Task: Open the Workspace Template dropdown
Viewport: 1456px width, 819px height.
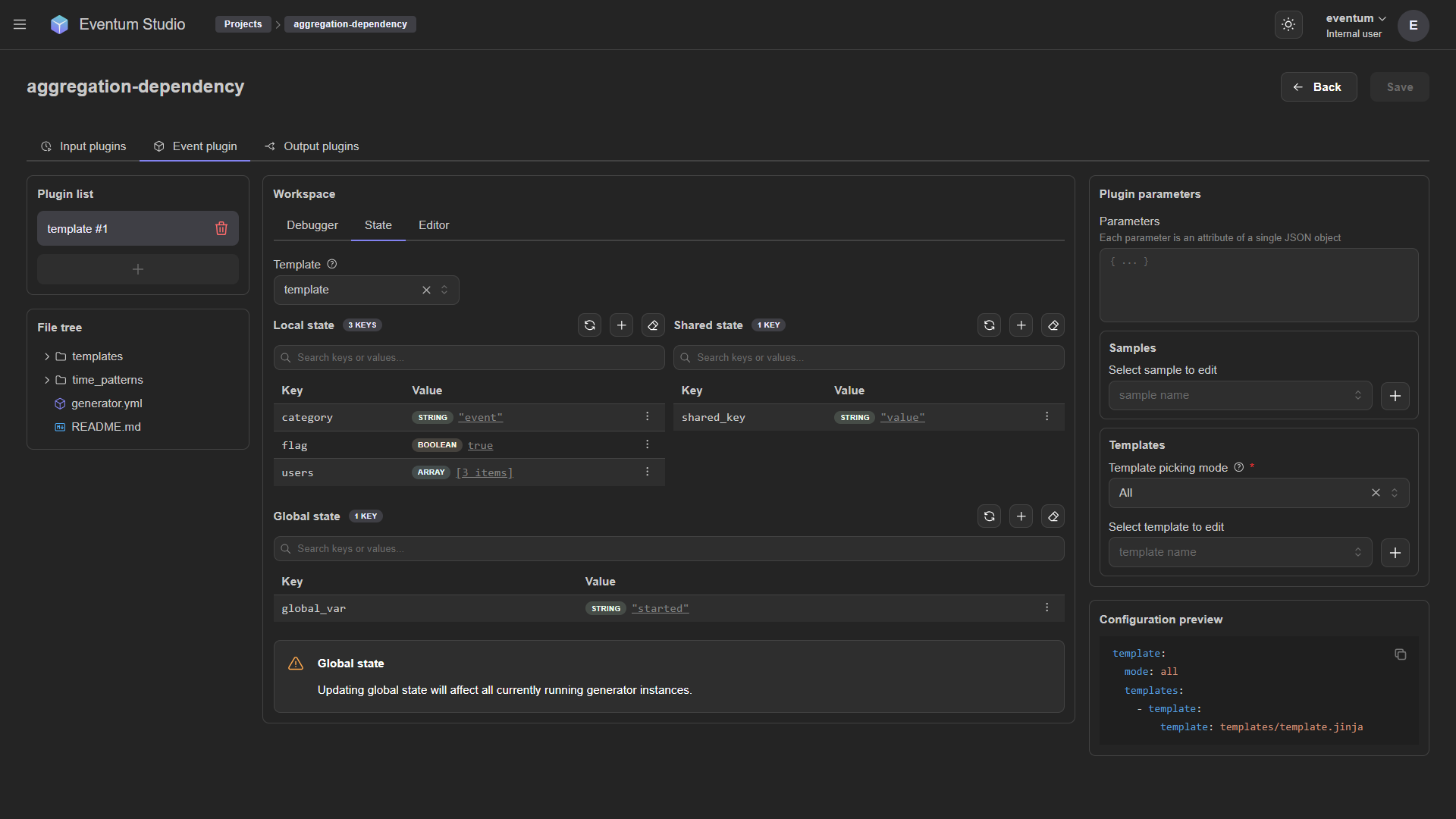Action: [366, 290]
